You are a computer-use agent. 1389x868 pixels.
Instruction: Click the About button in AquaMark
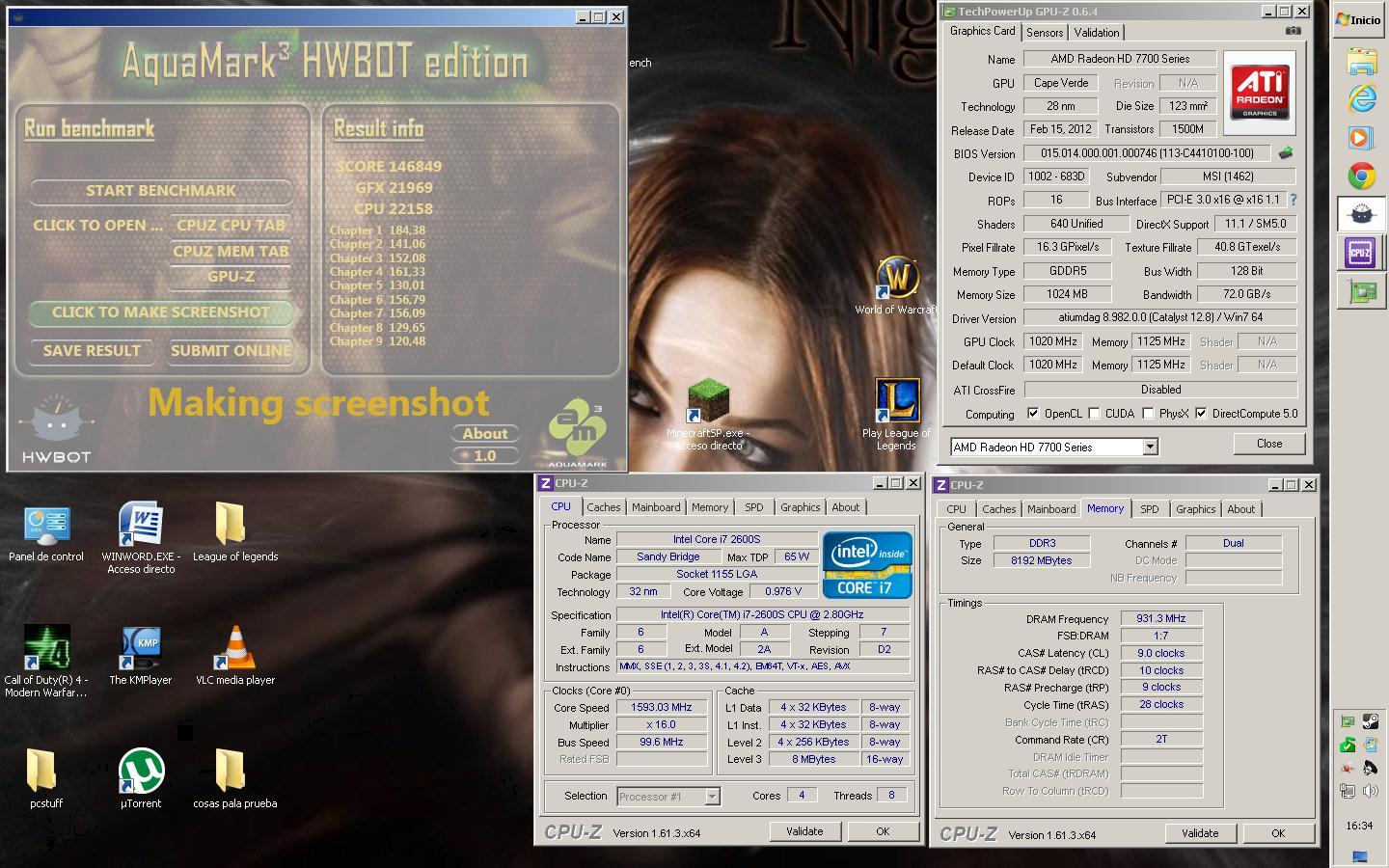(x=485, y=434)
